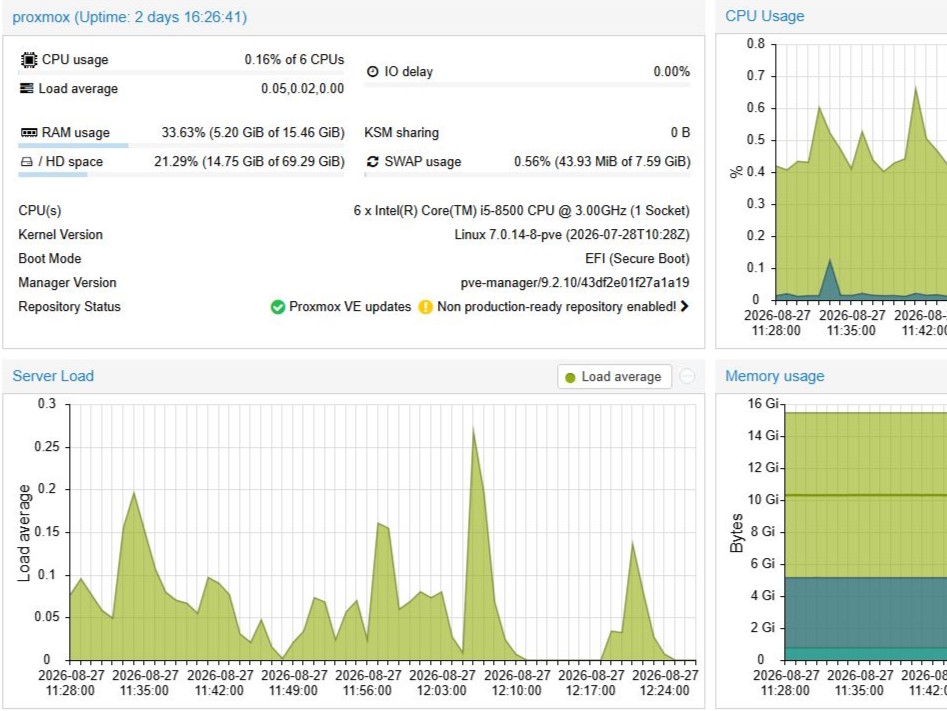
Task: Click the HD space drive icon
Action: (x=27, y=162)
